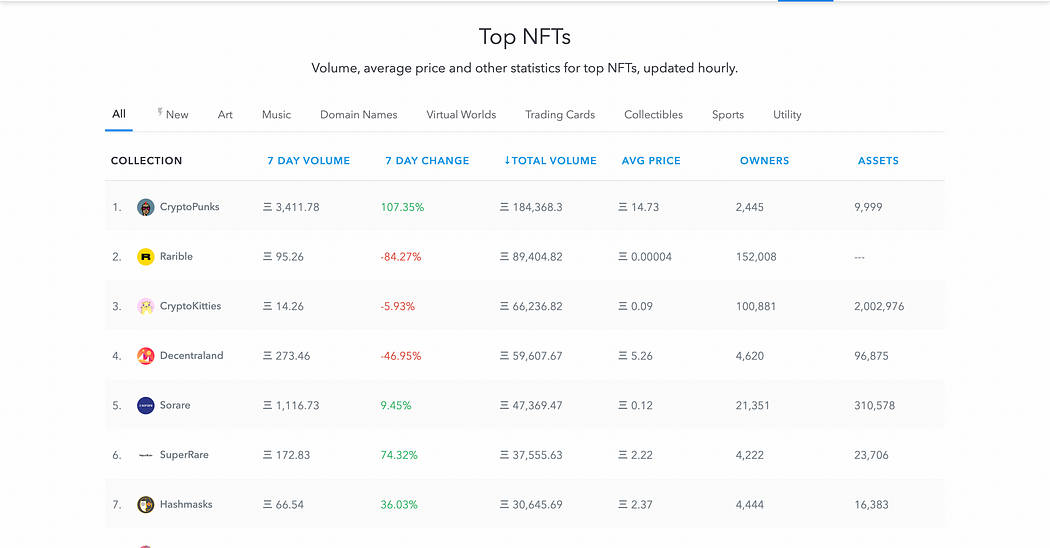
Task: Click the red Decentraland logo icon
Action: 146,356
